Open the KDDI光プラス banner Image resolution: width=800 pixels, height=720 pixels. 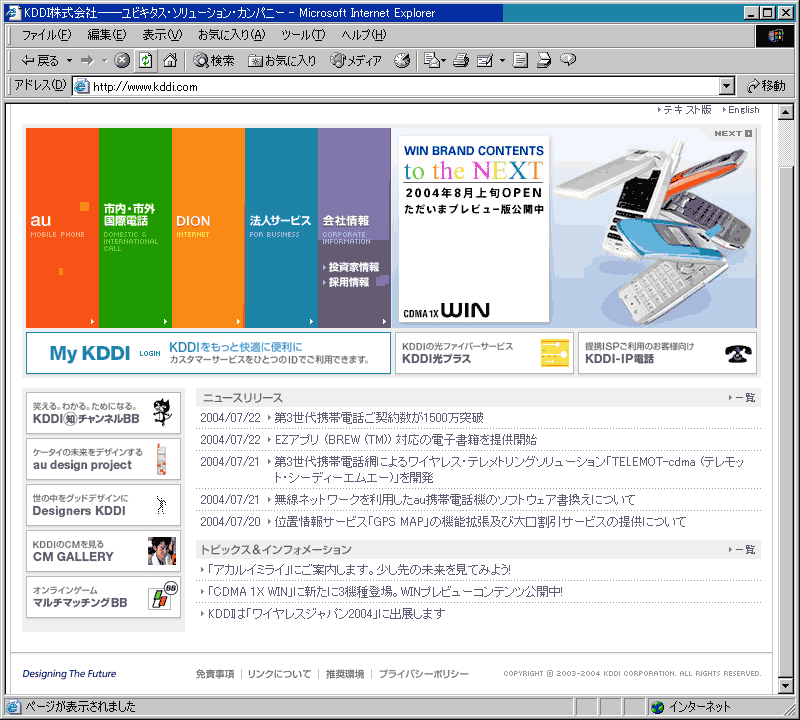click(x=484, y=353)
